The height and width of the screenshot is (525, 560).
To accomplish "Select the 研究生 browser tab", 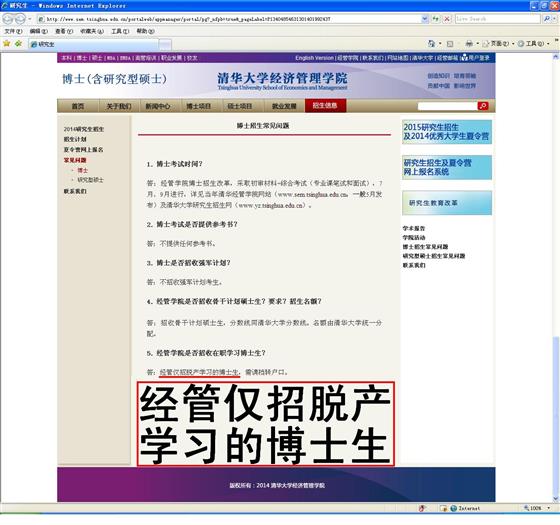I will tap(93, 44).
